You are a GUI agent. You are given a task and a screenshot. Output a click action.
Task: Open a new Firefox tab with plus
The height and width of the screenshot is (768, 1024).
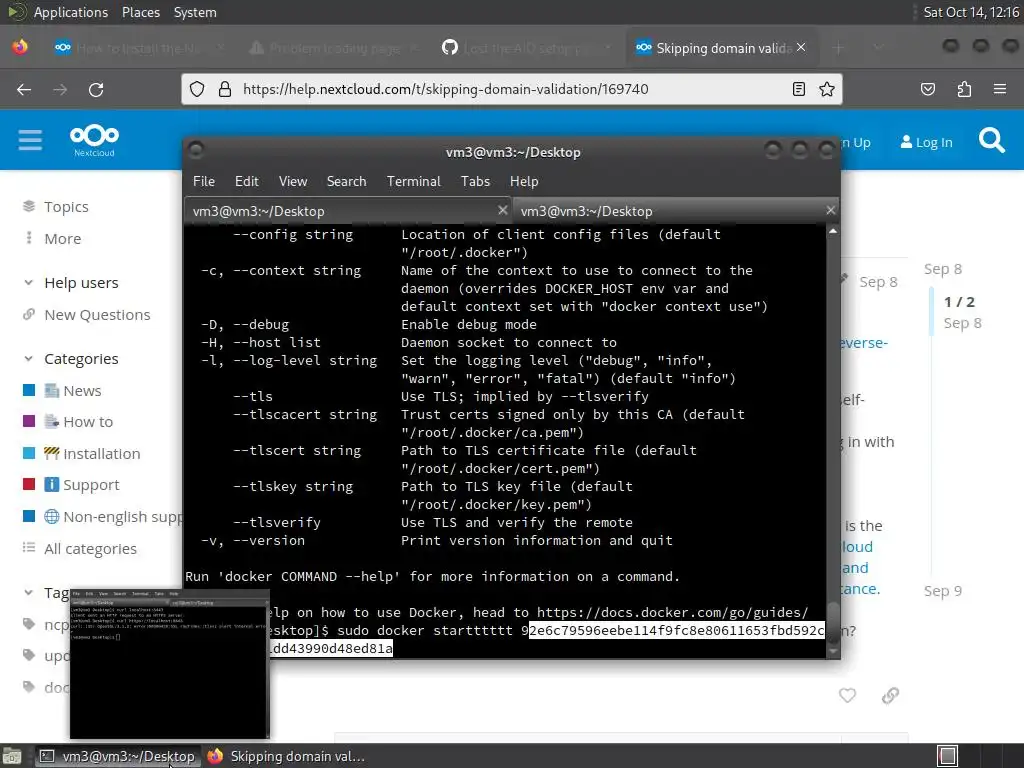pyautogui.click(x=839, y=48)
